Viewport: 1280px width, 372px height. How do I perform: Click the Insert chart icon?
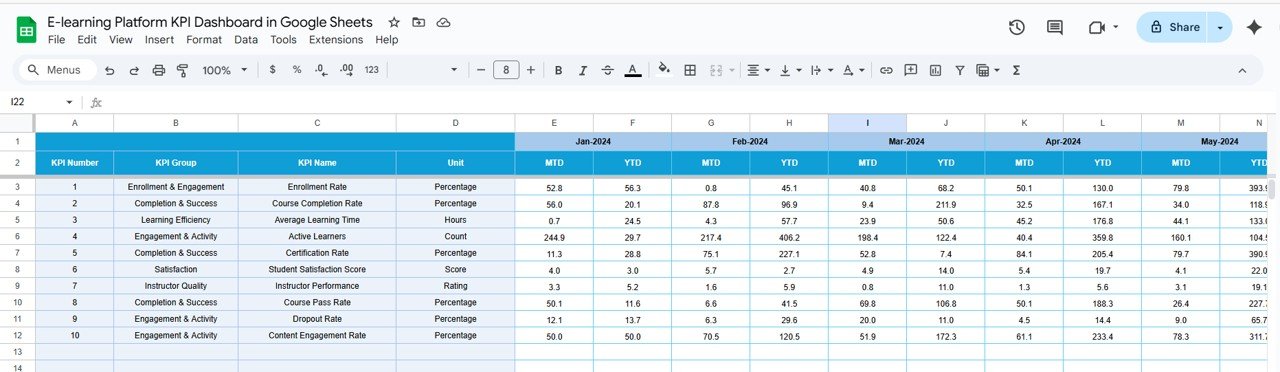pos(935,70)
